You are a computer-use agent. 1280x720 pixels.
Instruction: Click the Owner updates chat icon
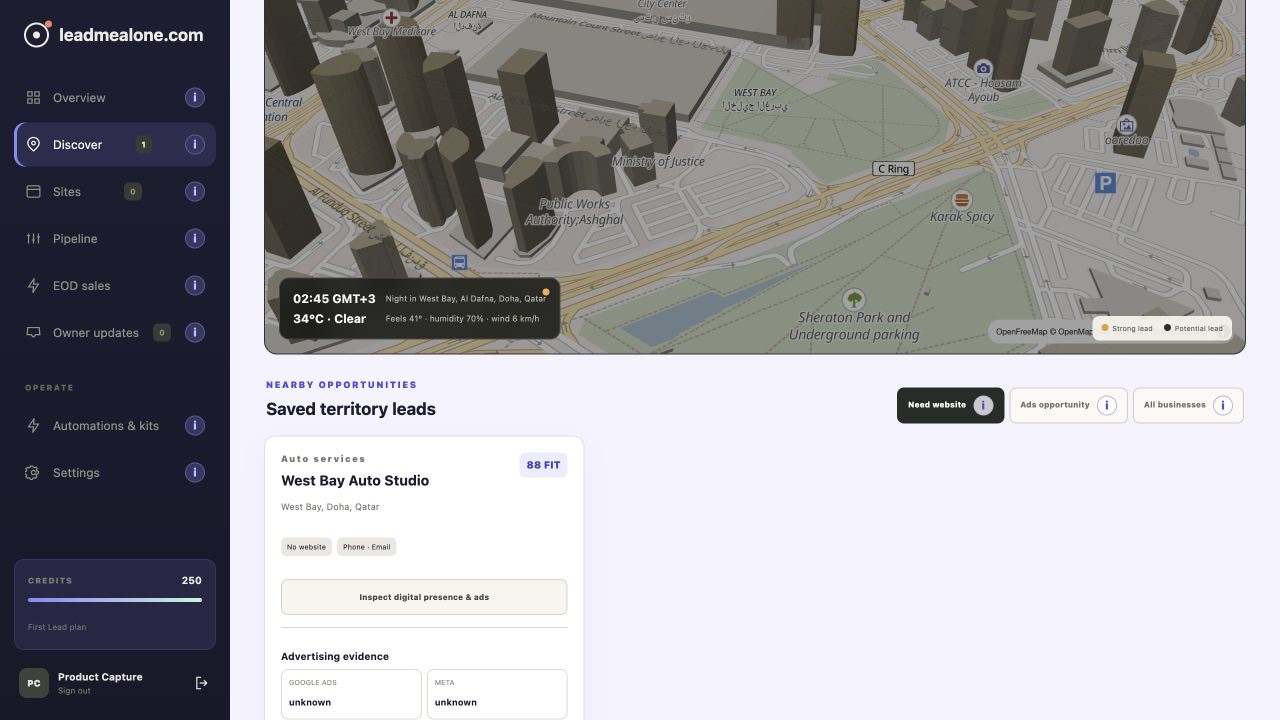(x=33, y=332)
